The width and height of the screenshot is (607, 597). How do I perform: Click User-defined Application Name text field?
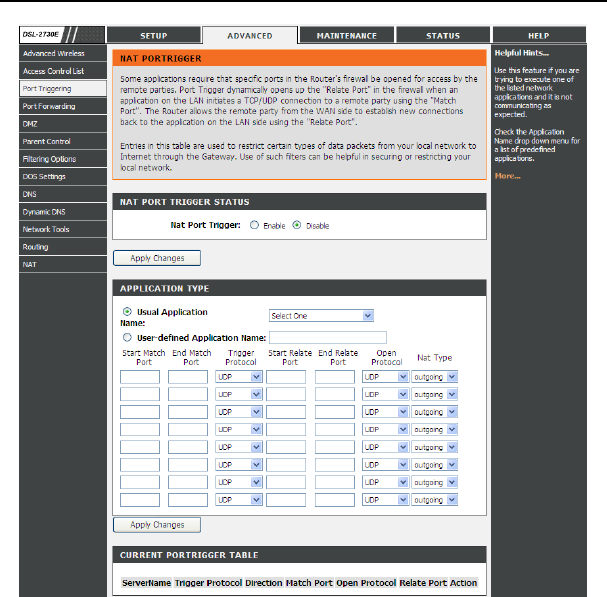(x=328, y=337)
